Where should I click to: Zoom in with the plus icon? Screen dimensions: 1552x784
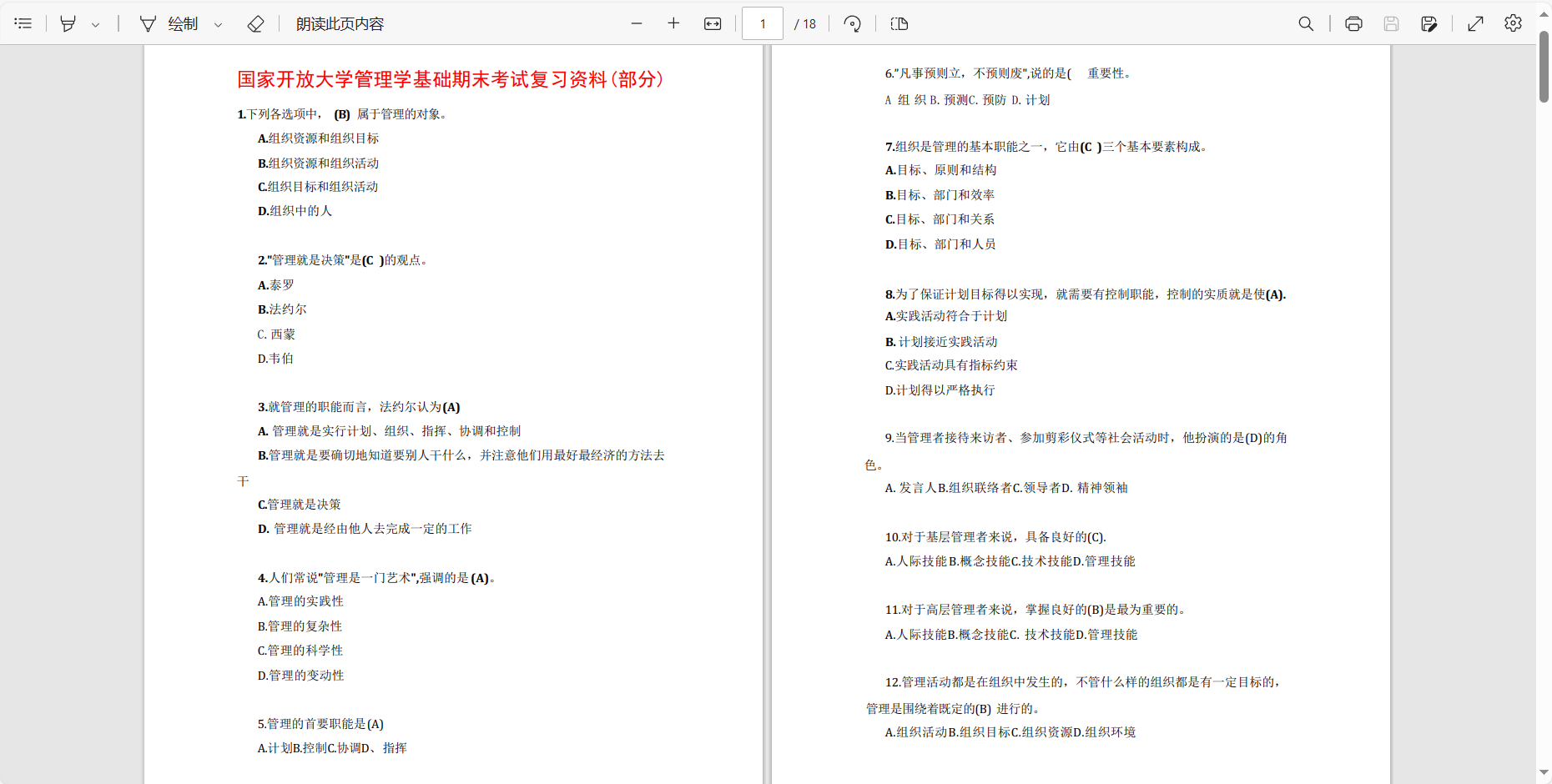tap(673, 23)
